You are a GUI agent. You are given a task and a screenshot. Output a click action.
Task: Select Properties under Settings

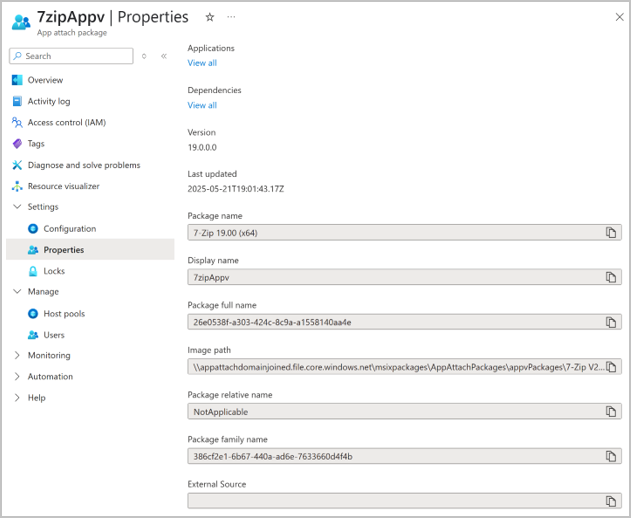pos(90,250)
